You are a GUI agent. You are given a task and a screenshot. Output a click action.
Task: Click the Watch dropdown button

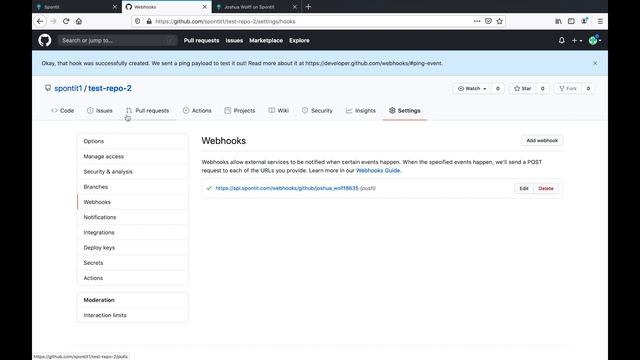[472, 88]
